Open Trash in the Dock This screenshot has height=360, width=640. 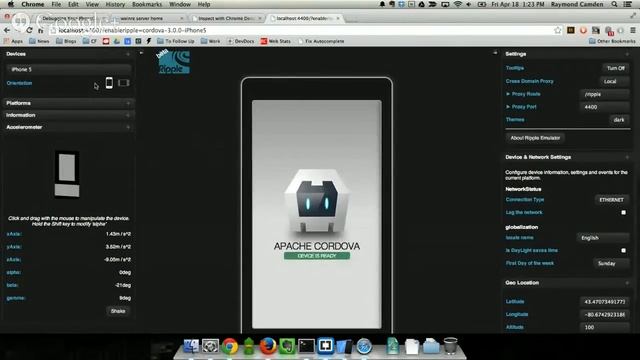450,346
